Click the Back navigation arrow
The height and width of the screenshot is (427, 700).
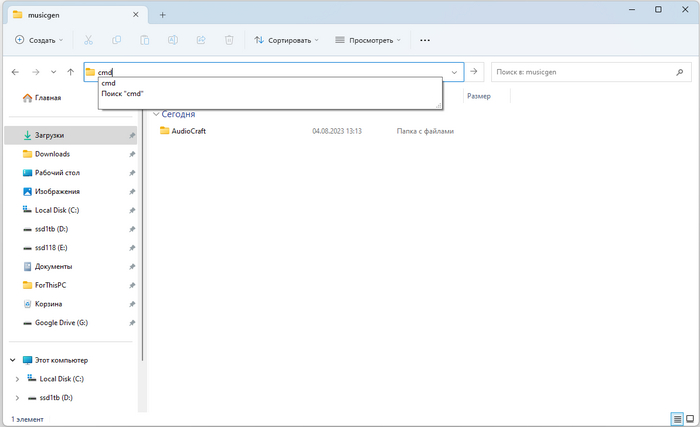[x=15, y=72]
